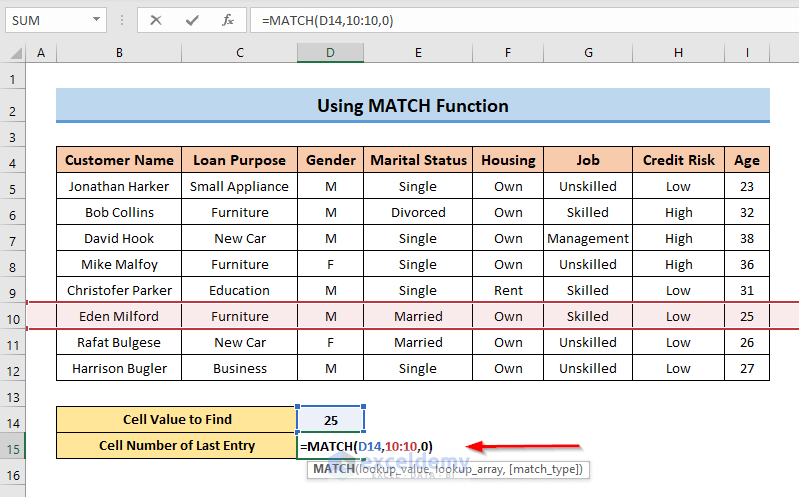The height and width of the screenshot is (497, 799).
Task: Click the Using MATCH Function title cell
Action: coord(412,106)
